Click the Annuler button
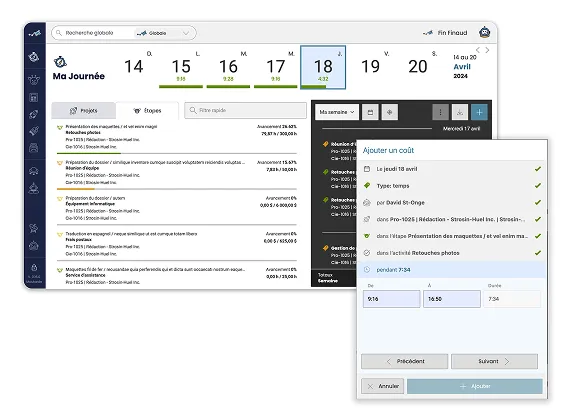 coord(383,386)
